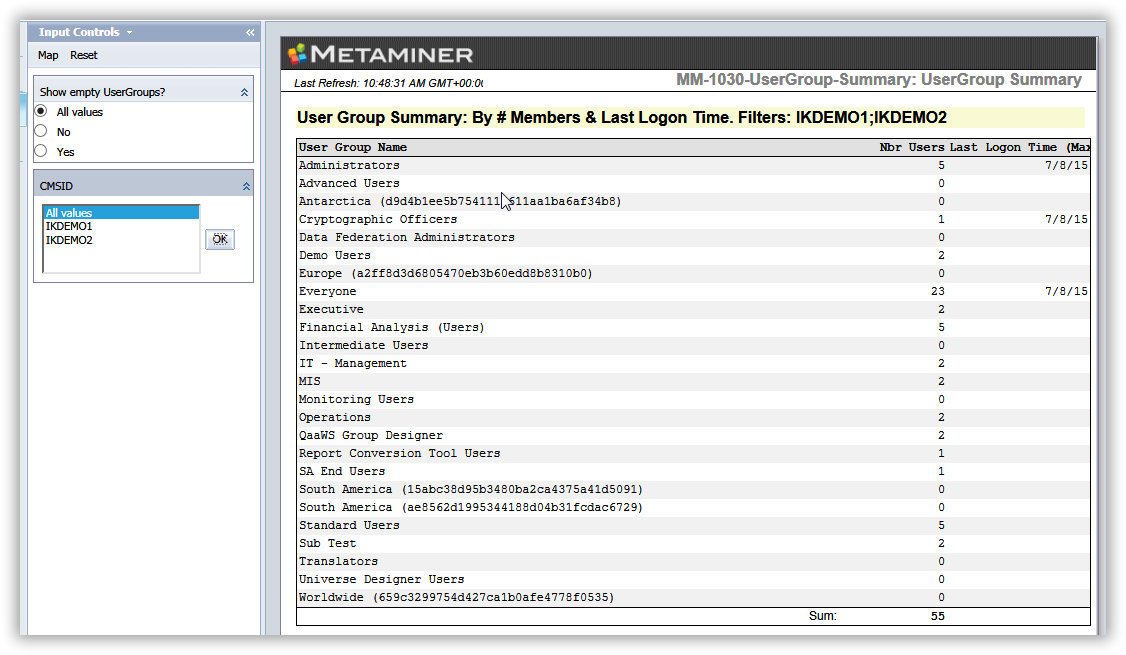Select the No radio button

point(42,131)
